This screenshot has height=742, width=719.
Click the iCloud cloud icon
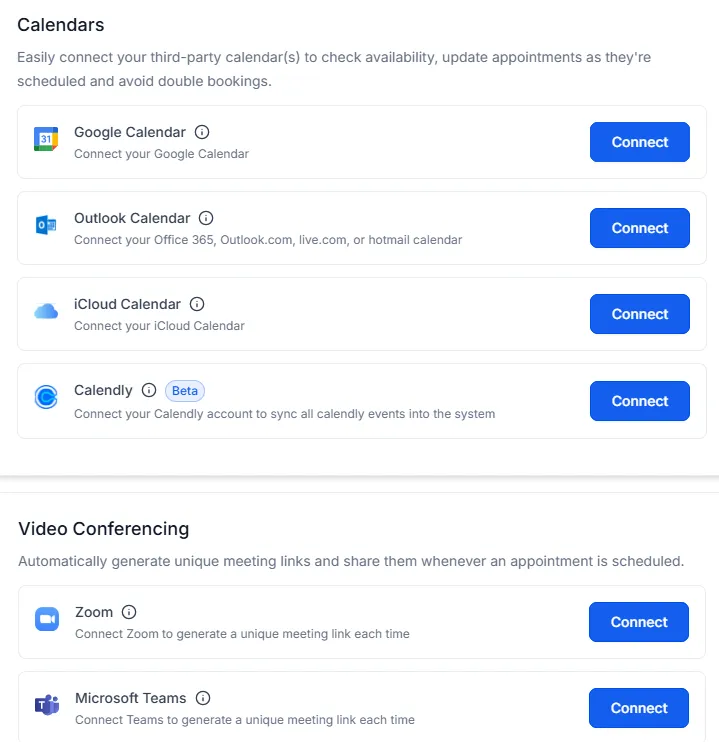point(46,311)
